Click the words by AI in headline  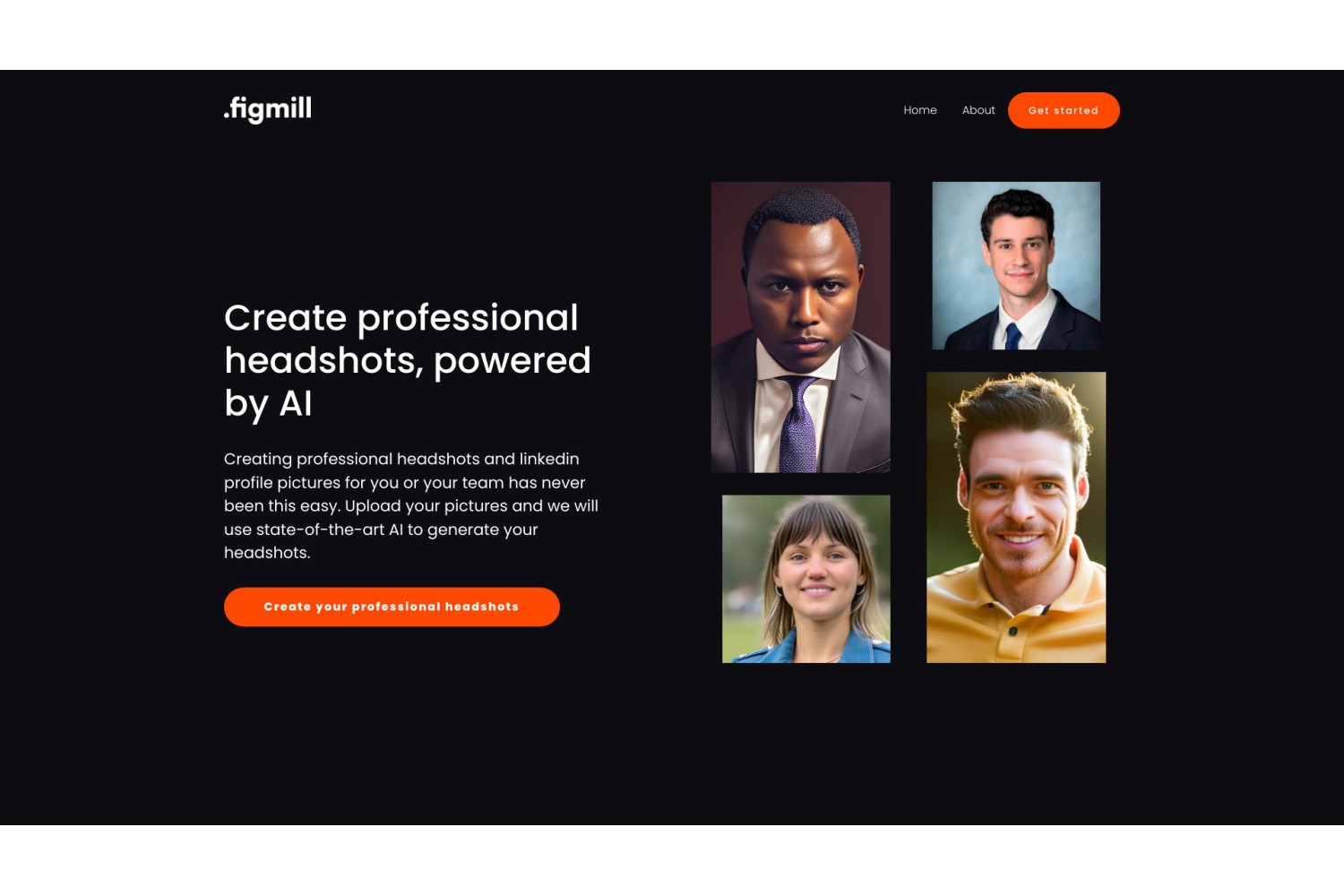(x=268, y=404)
